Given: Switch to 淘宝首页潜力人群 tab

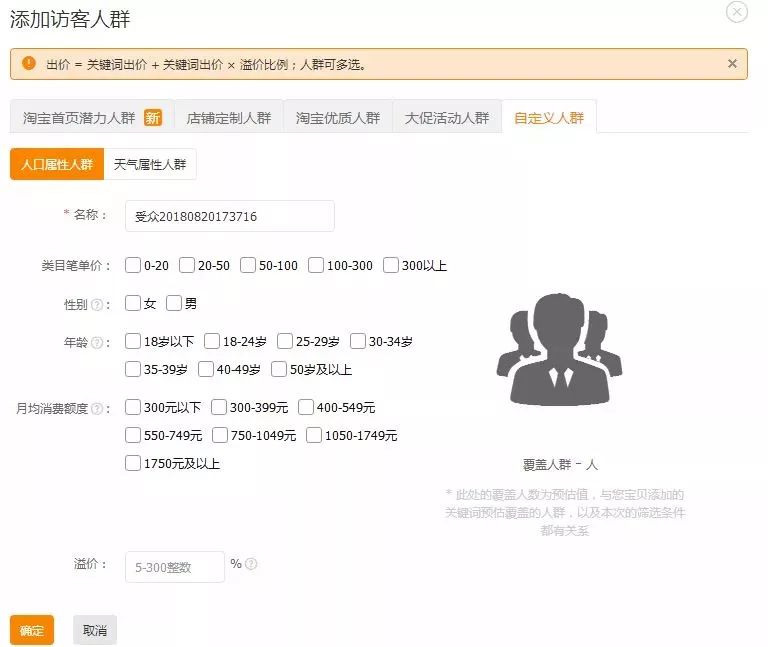Looking at the screenshot, I should (x=92, y=117).
